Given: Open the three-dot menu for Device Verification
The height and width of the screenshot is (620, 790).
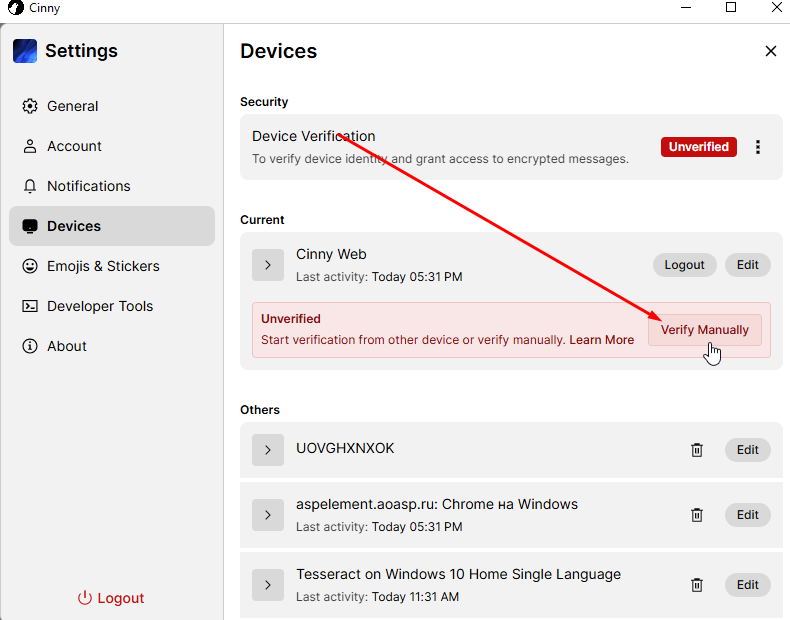Looking at the screenshot, I should pos(758,147).
